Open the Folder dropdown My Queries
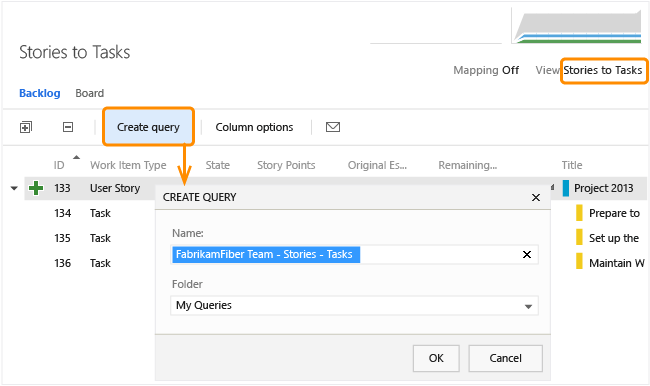Viewport: 650px width, 386px height. pos(354,306)
